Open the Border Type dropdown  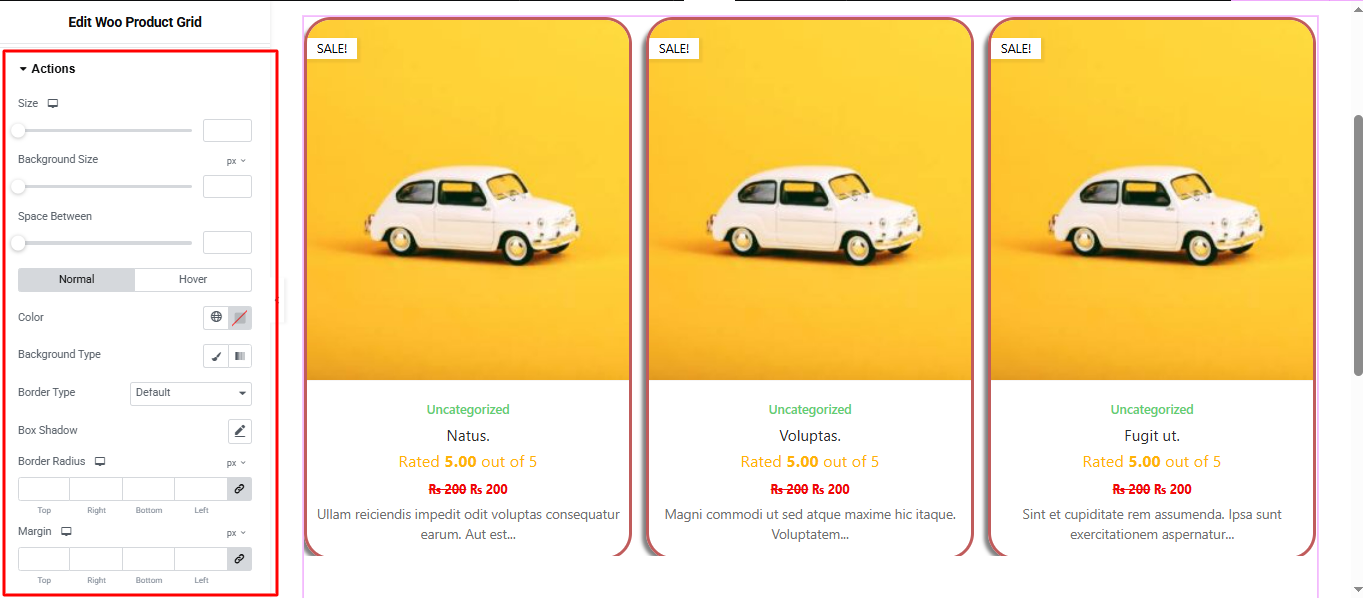[x=191, y=393]
